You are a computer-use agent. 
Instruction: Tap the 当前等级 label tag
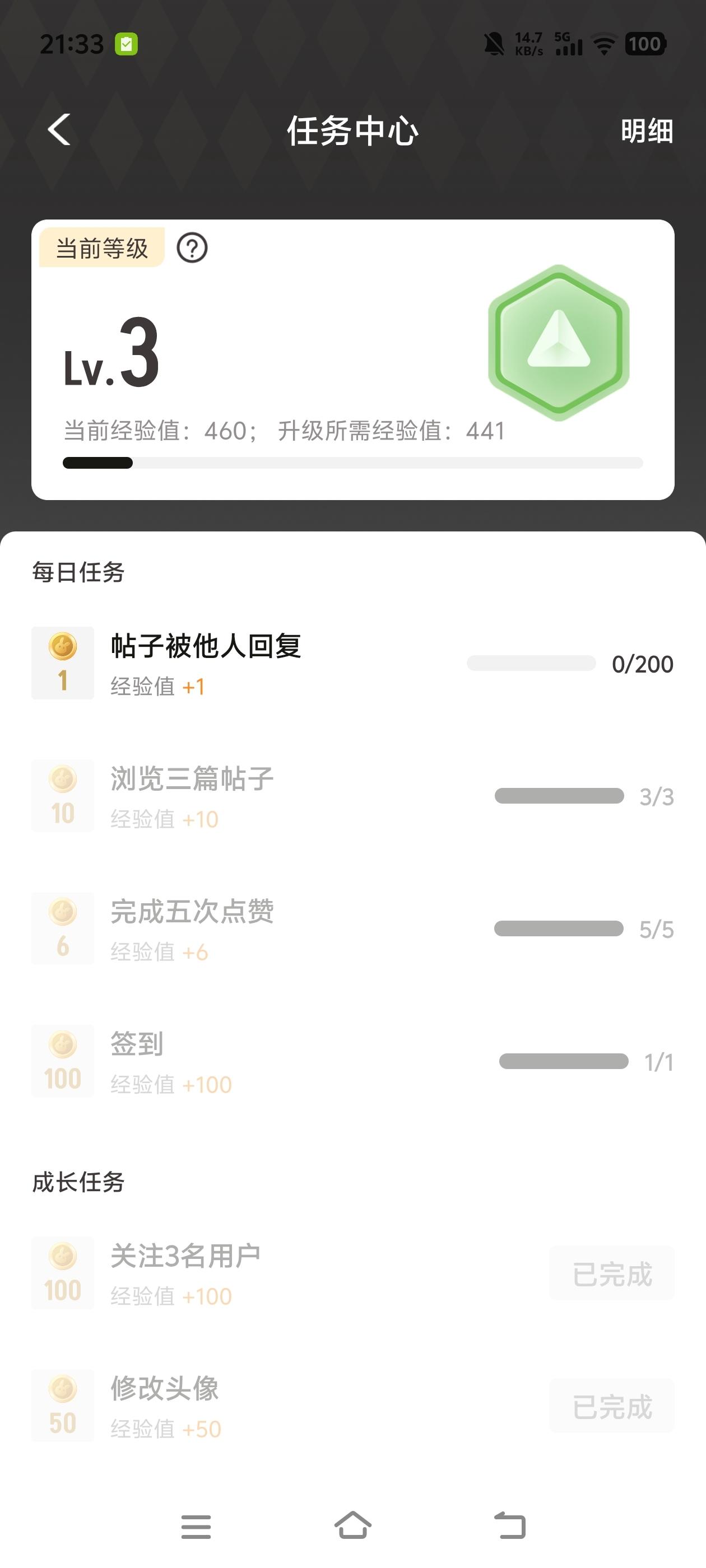point(102,248)
